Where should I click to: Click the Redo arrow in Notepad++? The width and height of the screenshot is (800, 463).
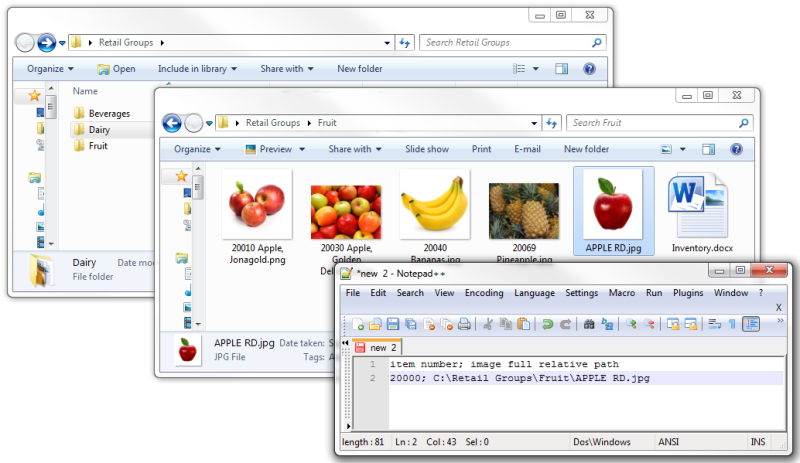point(565,324)
